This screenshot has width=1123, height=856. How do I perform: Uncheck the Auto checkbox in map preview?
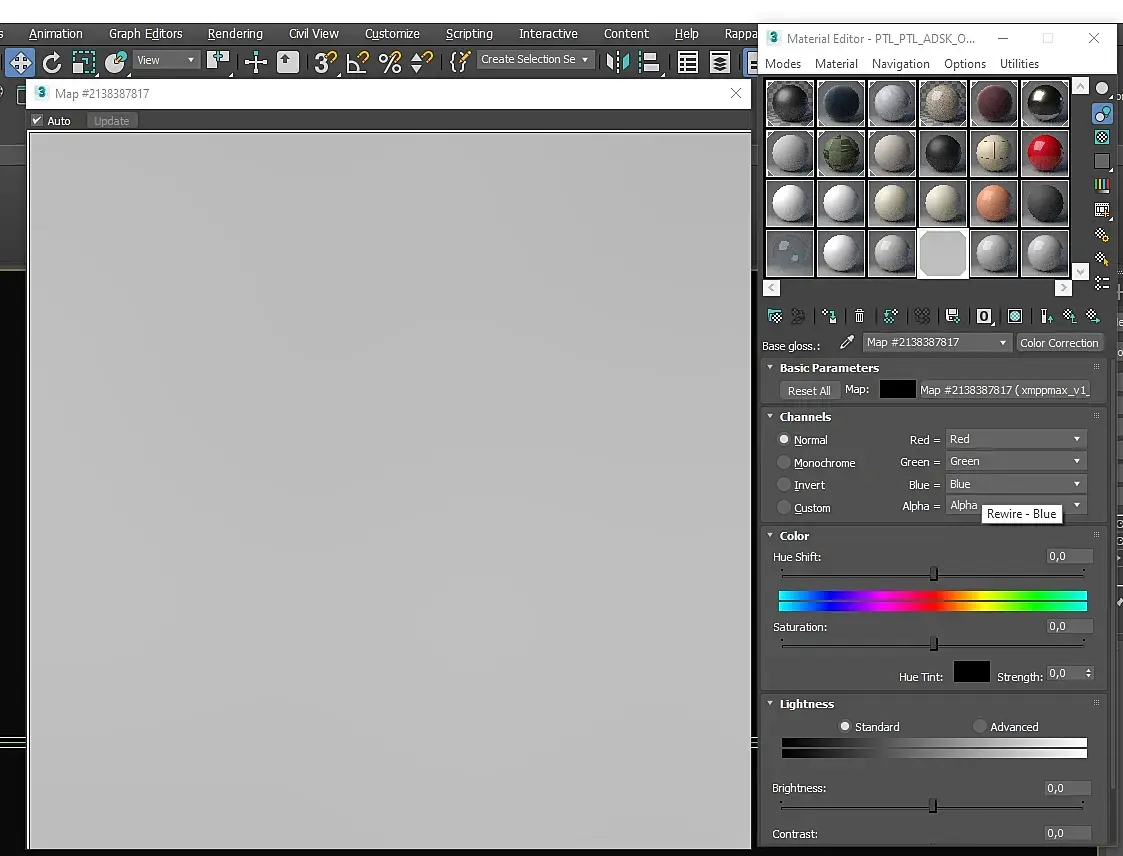click(37, 120)
